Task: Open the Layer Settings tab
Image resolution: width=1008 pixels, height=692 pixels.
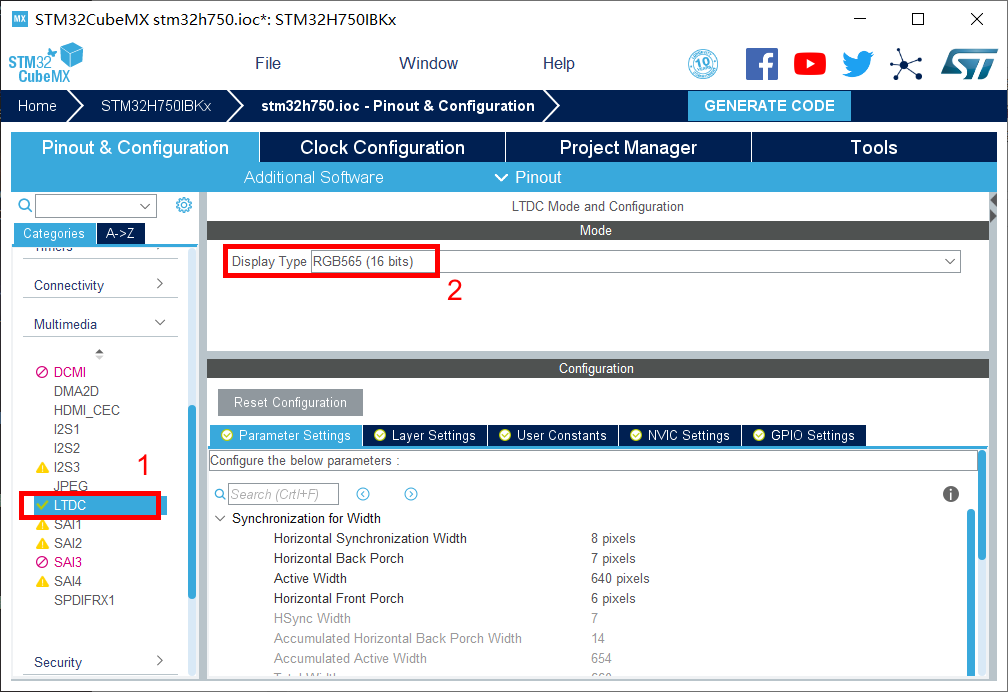Action: click(425, 435)
